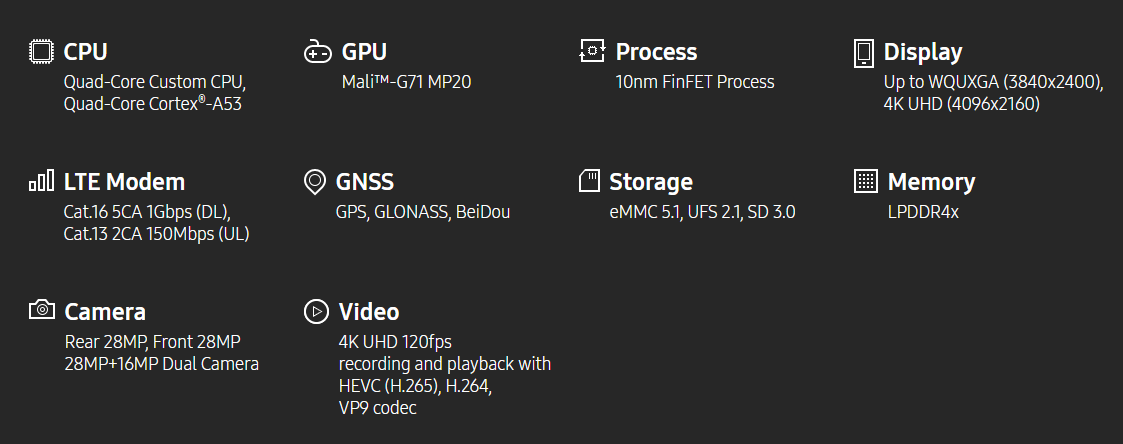Click the Camera icon
The height and width of the screenshot is (444, 1123).
click(x=42, y=310)
